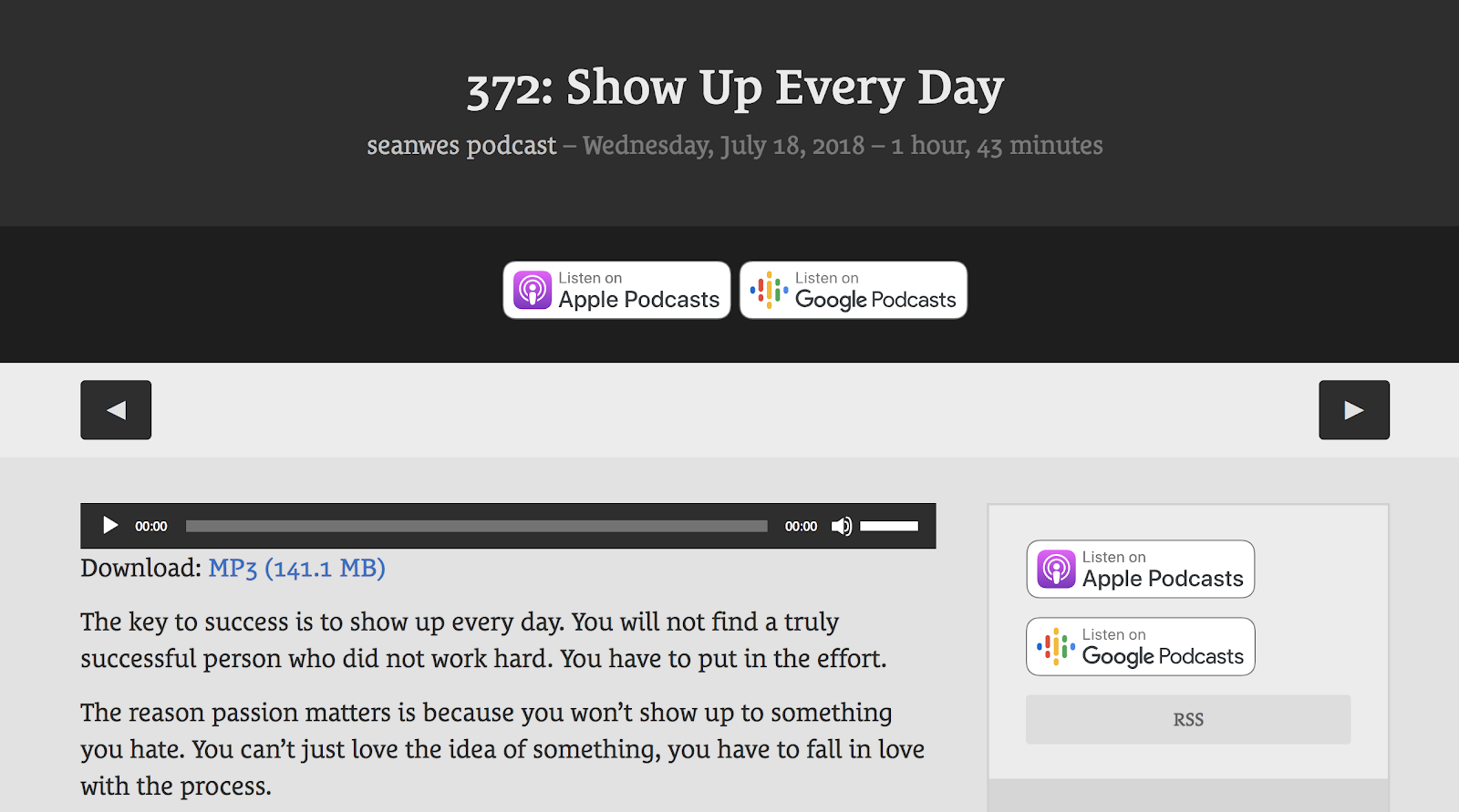1459x812 pixels.
Task: Open sidebar Listen on Google Podcasts badge
Action: (1140, 647)
